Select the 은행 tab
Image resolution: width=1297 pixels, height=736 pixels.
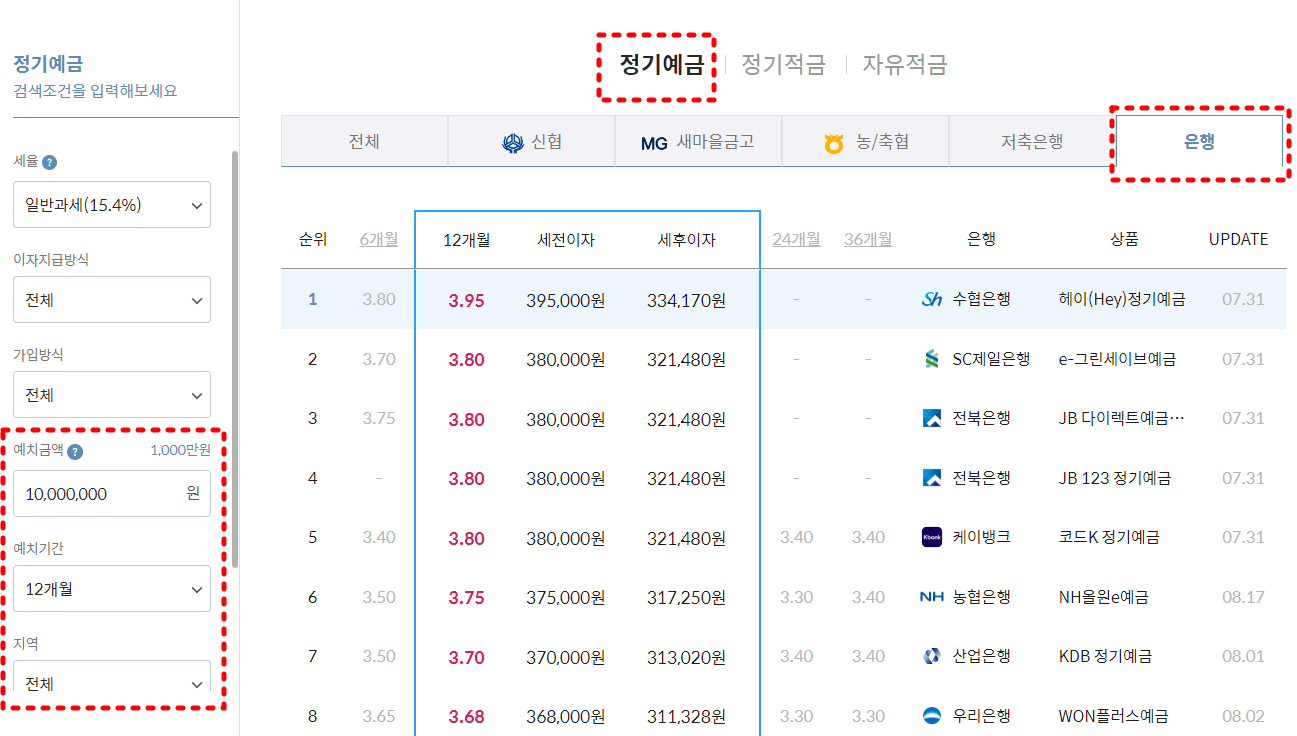1199,141
